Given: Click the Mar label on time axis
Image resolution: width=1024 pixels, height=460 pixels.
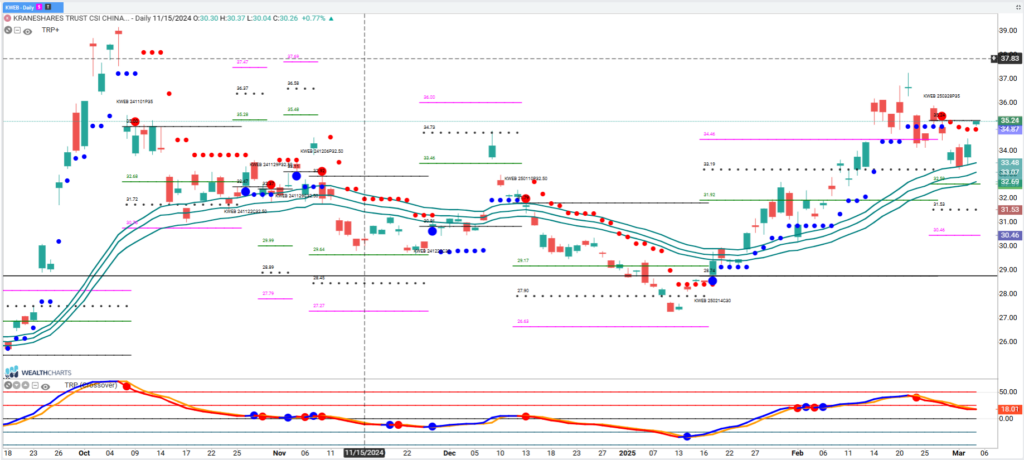Looking at the screenshot, I should [x=960, y=452].
